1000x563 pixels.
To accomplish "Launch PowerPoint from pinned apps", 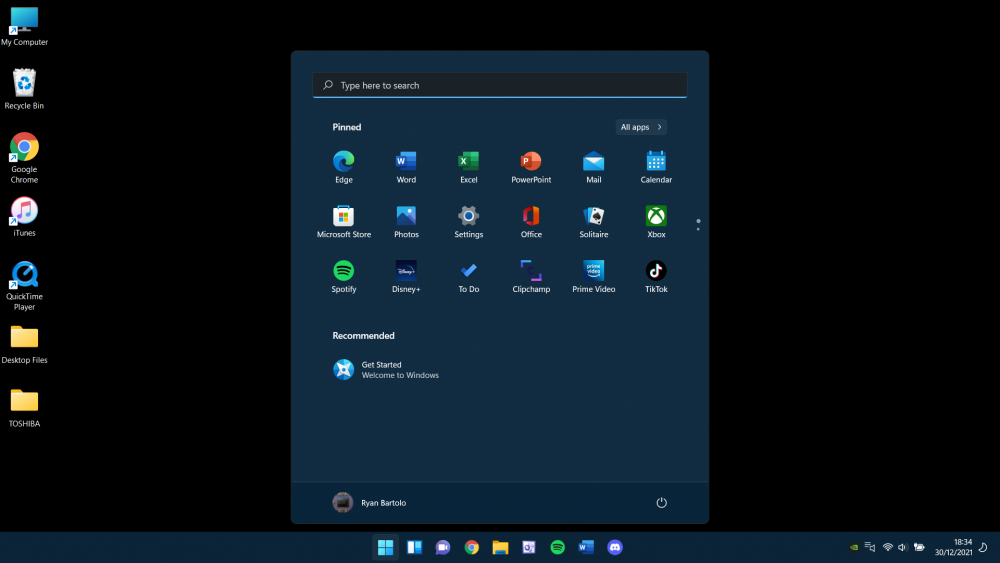I will tap(531, 167).
